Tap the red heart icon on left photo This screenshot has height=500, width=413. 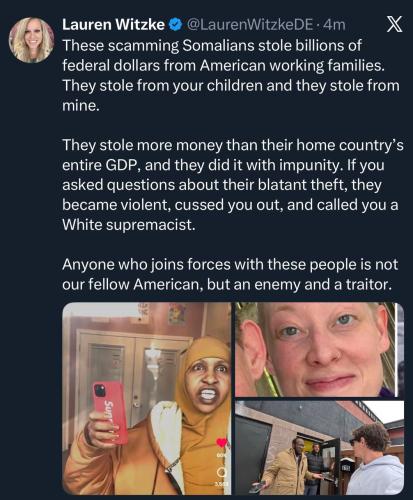[222, 443]
